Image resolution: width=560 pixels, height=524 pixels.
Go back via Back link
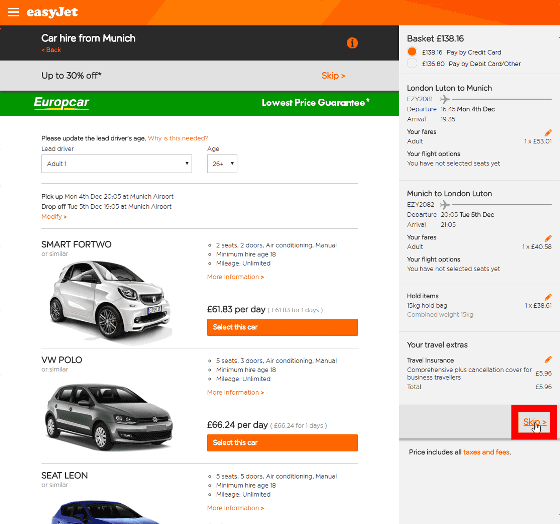[x=51, y=50]
